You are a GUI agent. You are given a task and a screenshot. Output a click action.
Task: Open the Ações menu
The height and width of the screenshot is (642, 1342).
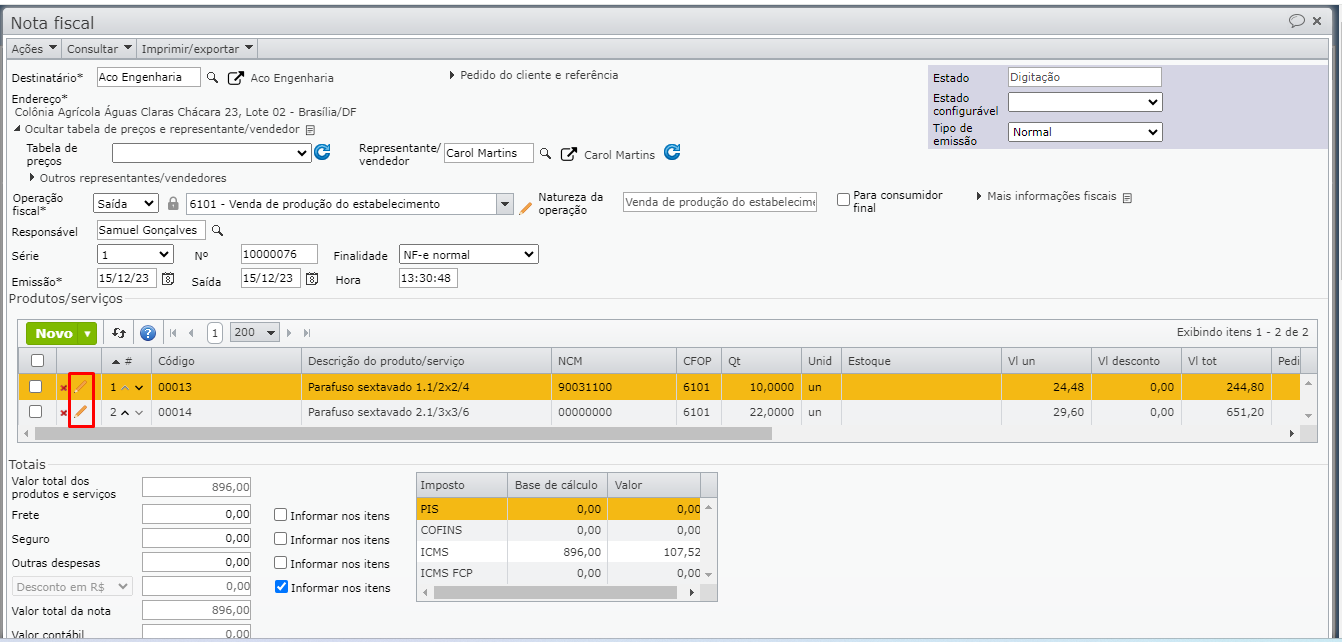[34, 48]
